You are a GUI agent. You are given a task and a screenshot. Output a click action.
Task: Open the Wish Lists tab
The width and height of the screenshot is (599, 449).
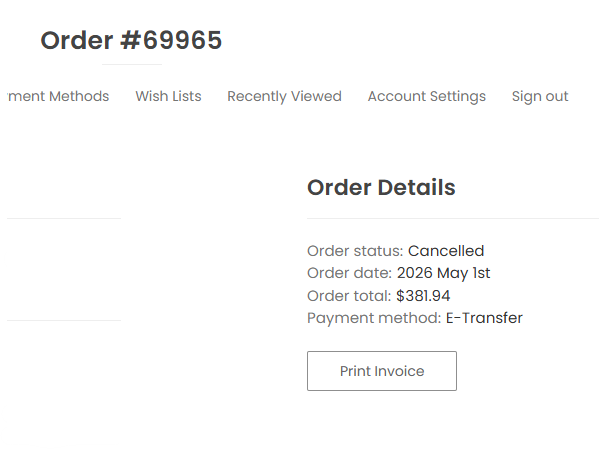coord(168,96)
